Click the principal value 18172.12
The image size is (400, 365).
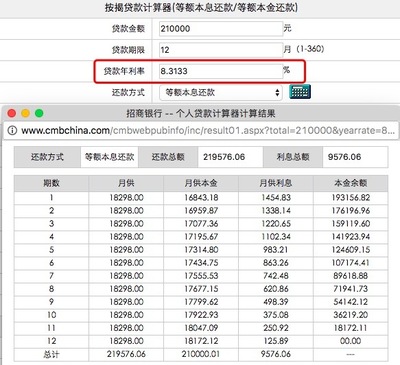201,341
